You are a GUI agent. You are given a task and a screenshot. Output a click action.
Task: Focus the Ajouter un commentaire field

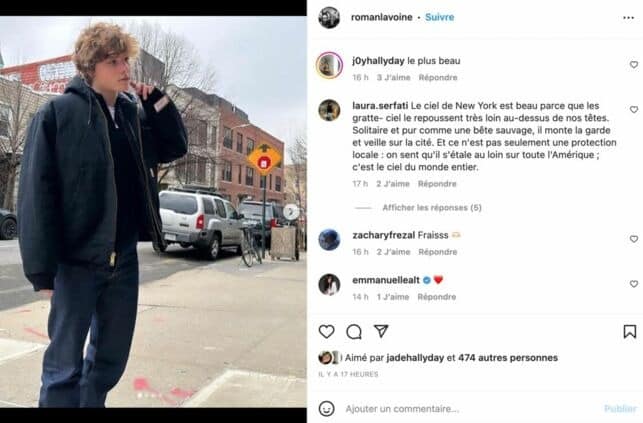click(460, 408)
